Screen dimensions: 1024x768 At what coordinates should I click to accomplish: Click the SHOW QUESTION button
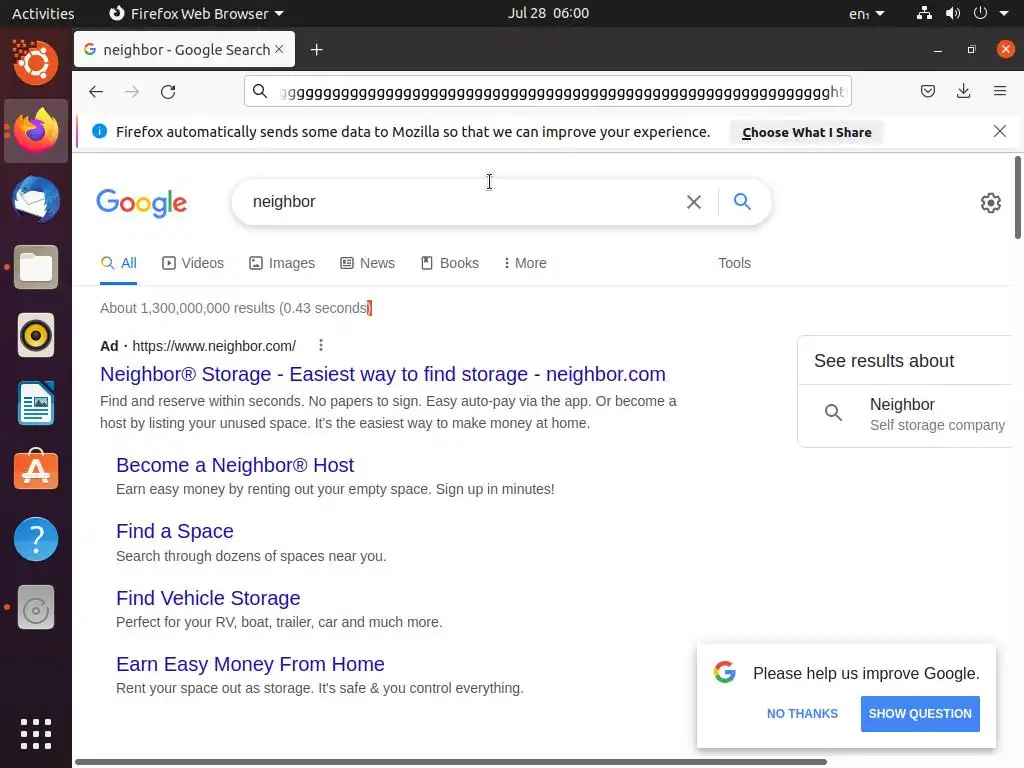[x=920, y=714]
